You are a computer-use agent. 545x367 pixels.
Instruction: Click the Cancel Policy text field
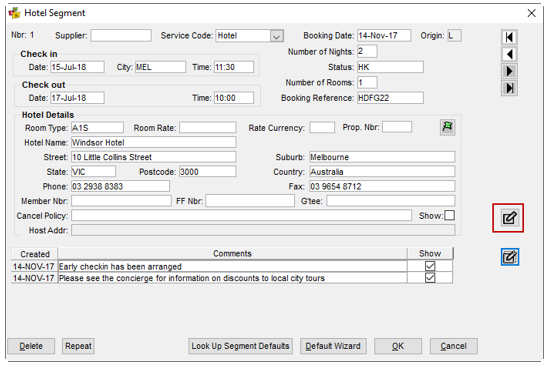(242, 215)
